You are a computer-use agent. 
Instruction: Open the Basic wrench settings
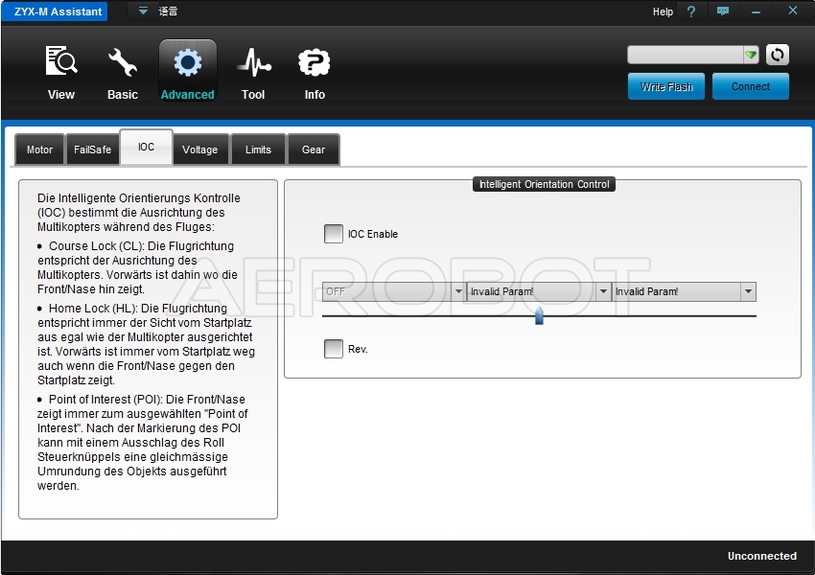point(122,63)
